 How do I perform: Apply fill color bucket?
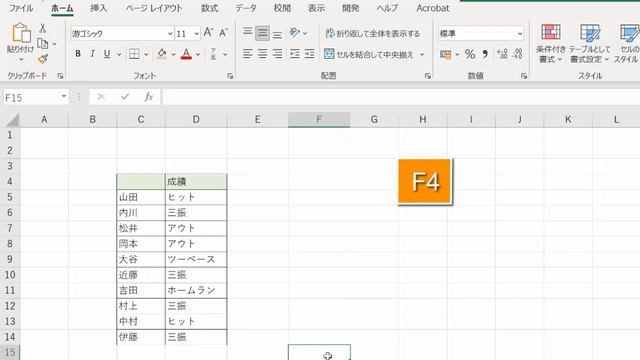[162, 54]
